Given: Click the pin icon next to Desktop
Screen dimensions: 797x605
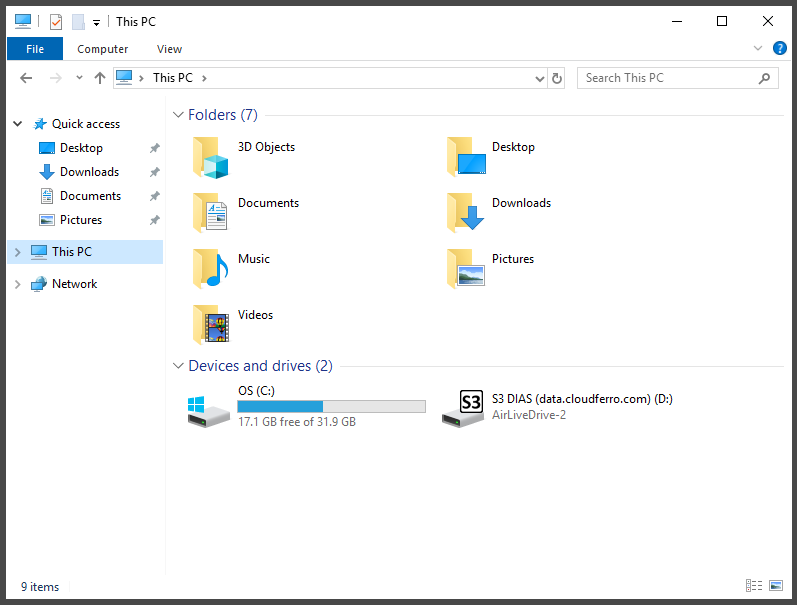Looking at the screenshot, I should pyautogui.click(x=155, y=148).
